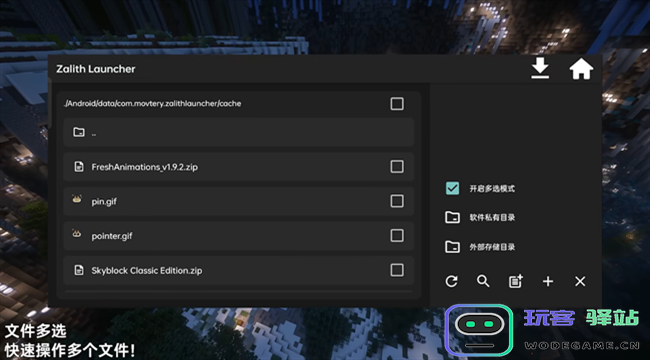Click the add-file document plus icon
This screenshot has width=650, height=360.
point(516,282)
